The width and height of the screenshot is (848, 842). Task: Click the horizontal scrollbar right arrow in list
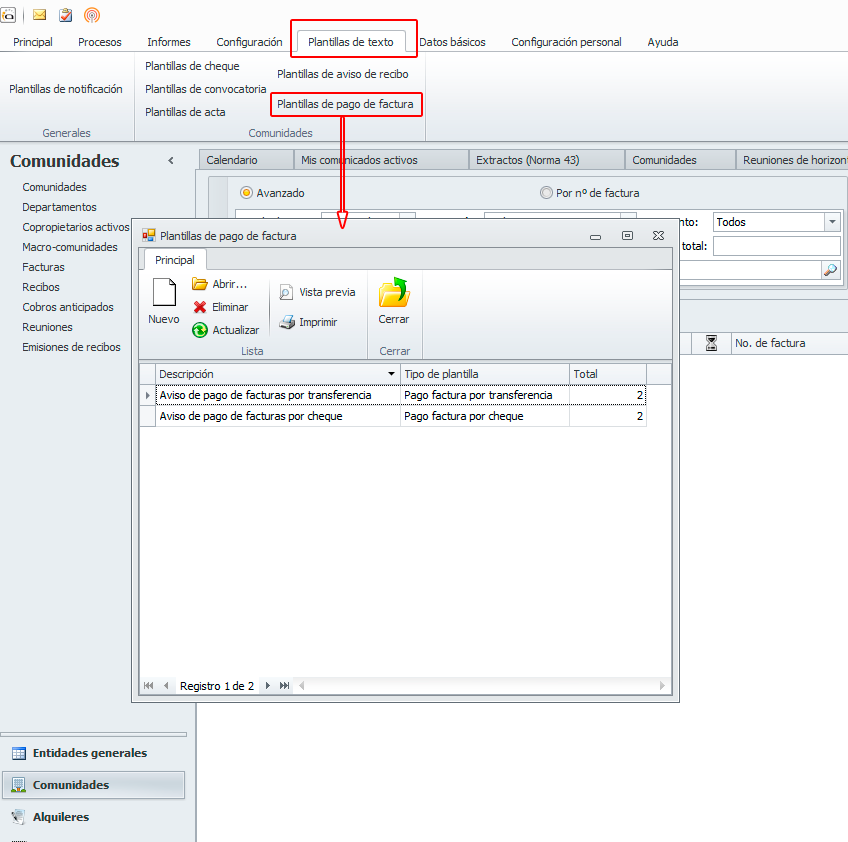[662, 686]
